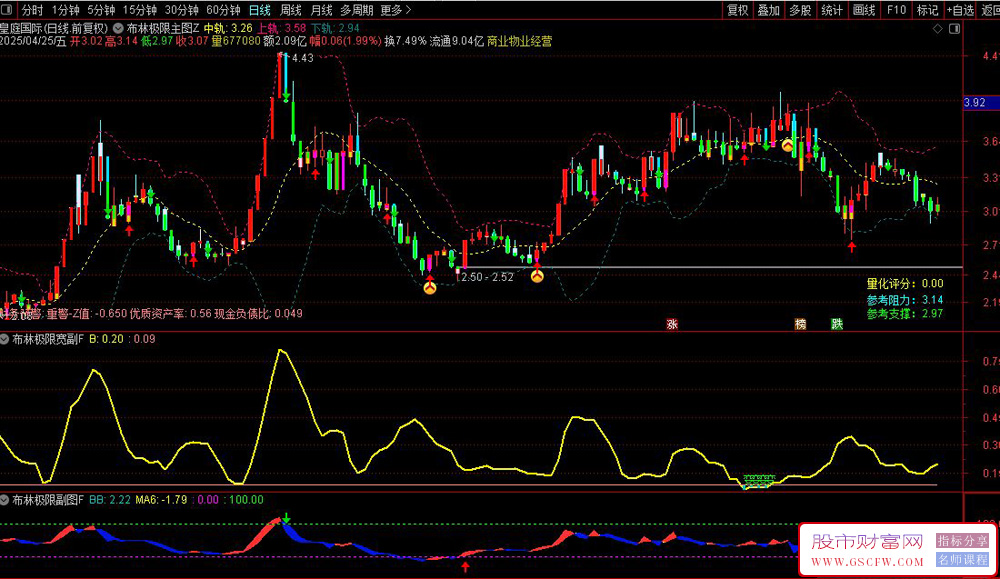Open the 多股 multi-stock view

tap(800, 10)
